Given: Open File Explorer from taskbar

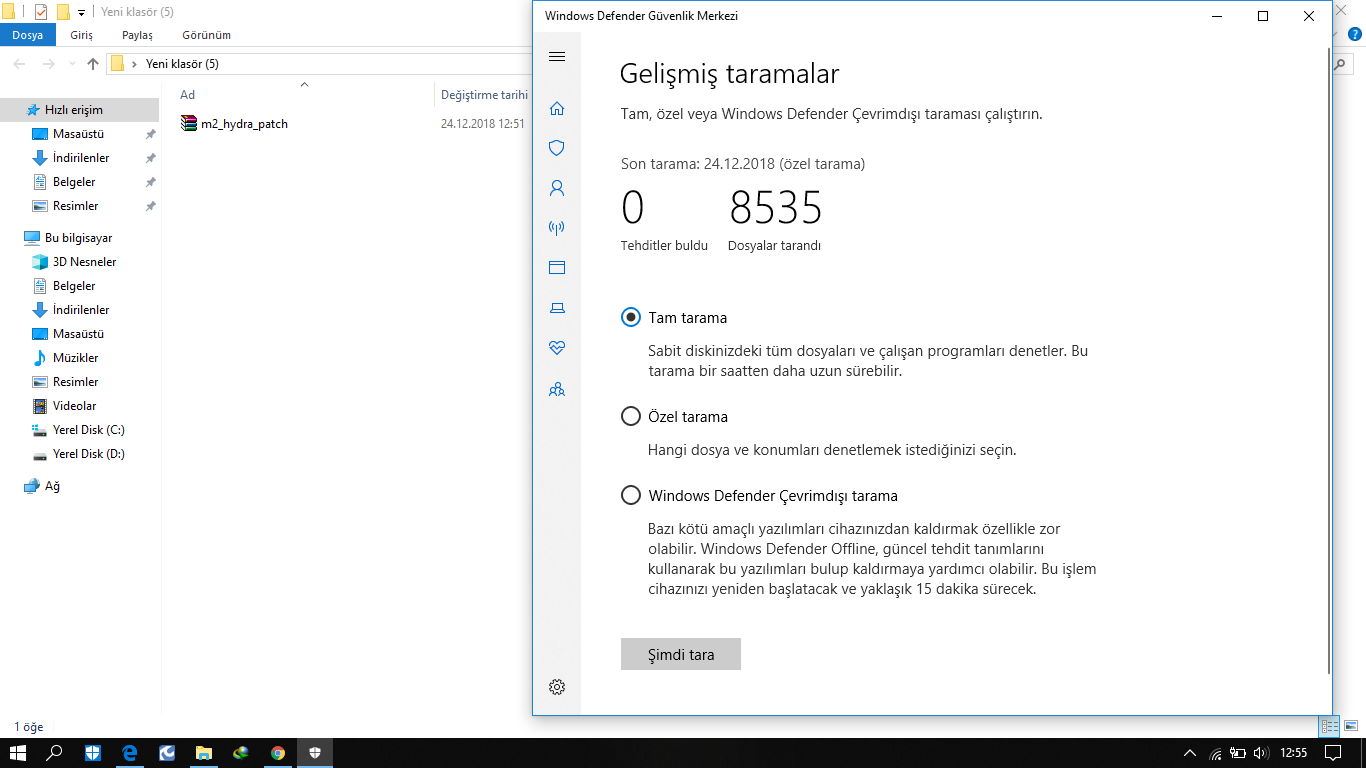Looking at the screenshot, I should point(204,753).
